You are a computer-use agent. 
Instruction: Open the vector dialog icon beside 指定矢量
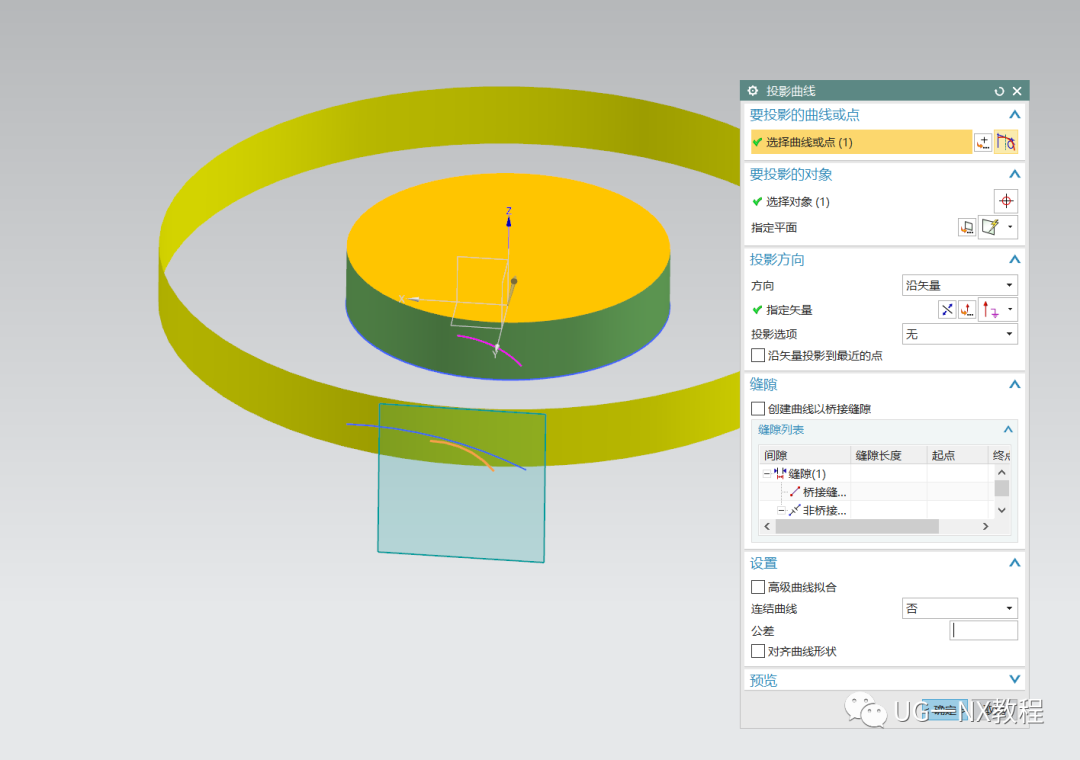tap(967, 310)
